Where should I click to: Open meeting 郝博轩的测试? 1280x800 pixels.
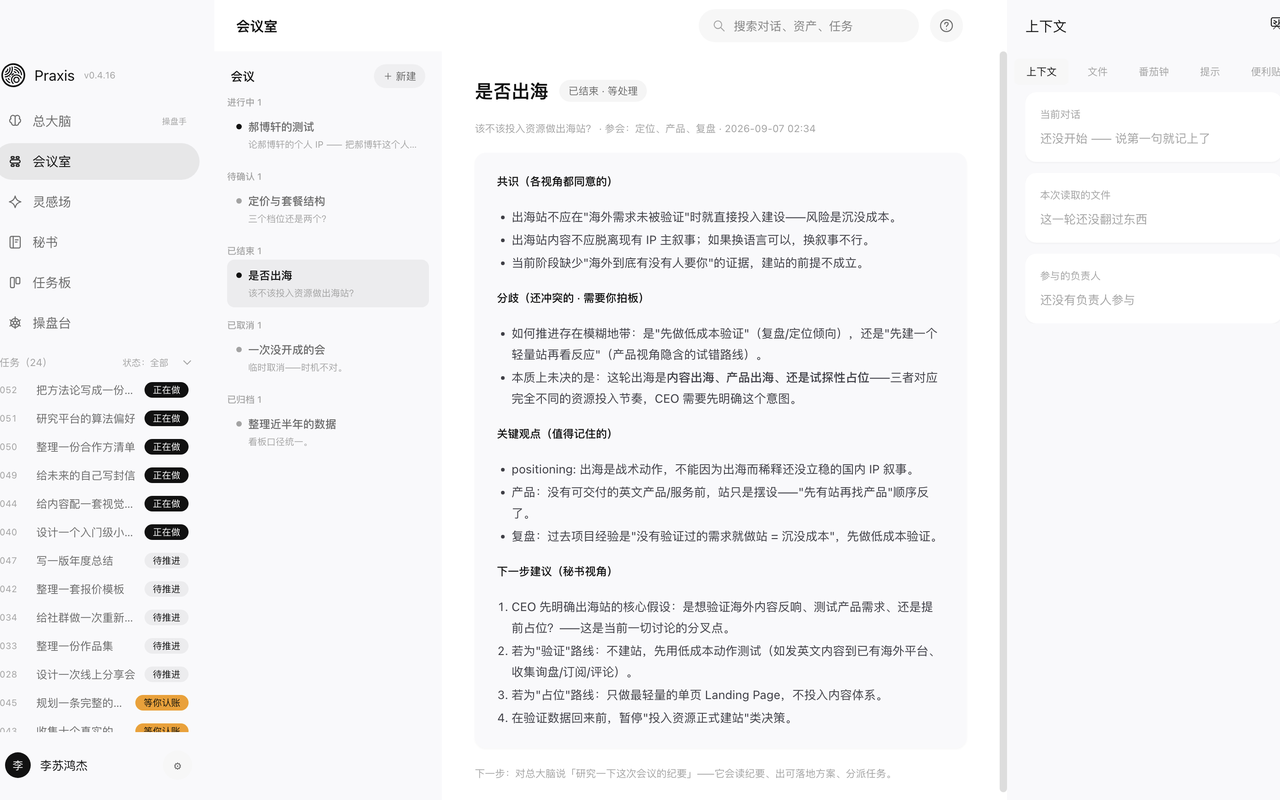tap(328, 135)
